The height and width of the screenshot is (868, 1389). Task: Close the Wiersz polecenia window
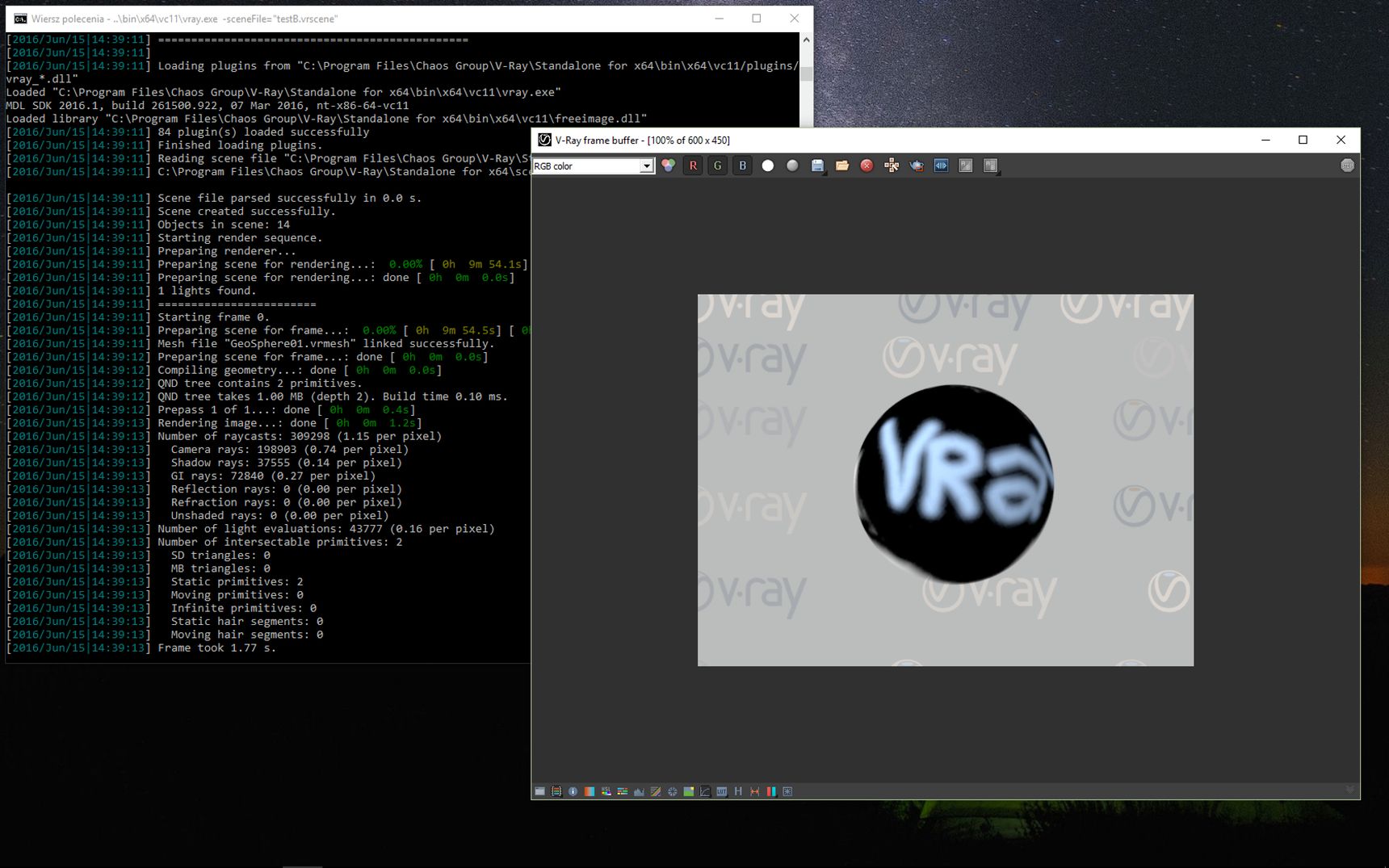tap(794, 19)
